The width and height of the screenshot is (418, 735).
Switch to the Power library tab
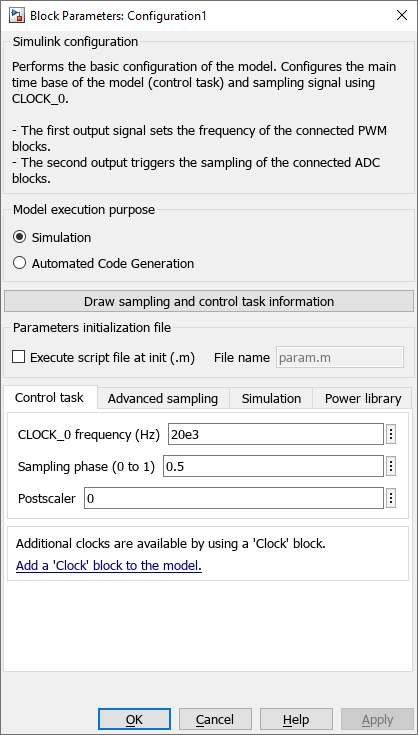click(363, 398)
